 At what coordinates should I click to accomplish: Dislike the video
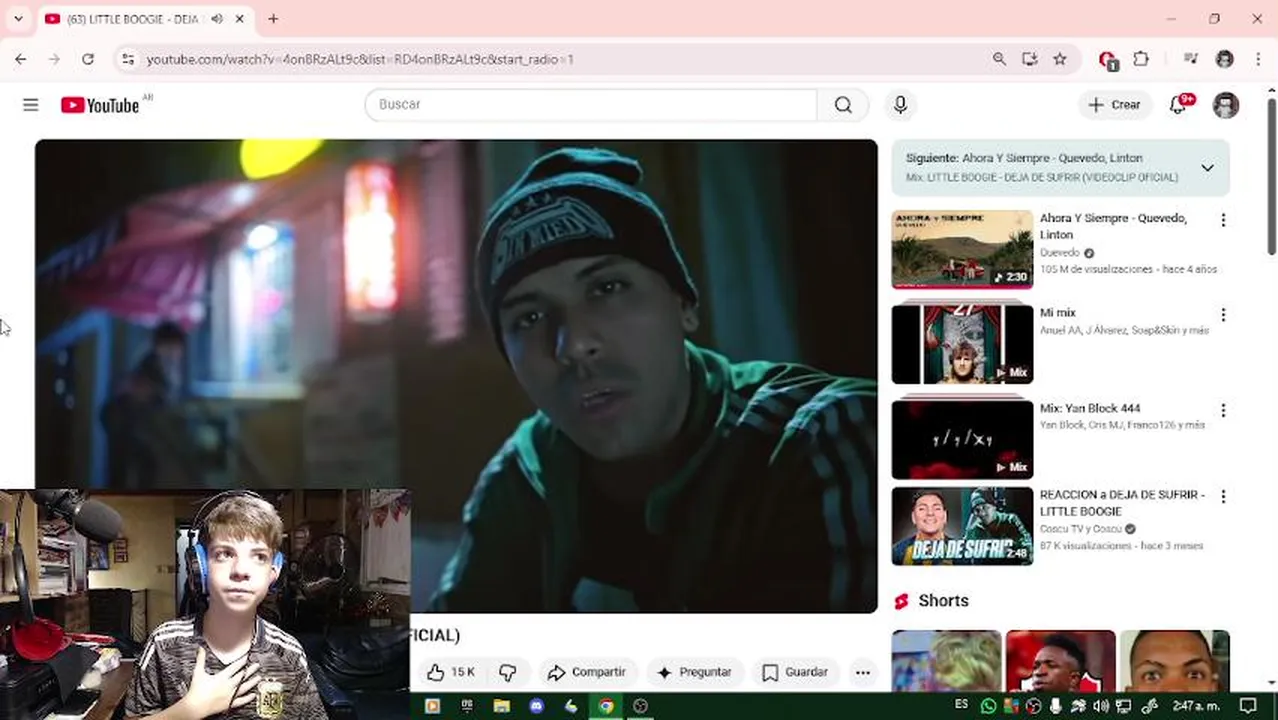(507, 672)
